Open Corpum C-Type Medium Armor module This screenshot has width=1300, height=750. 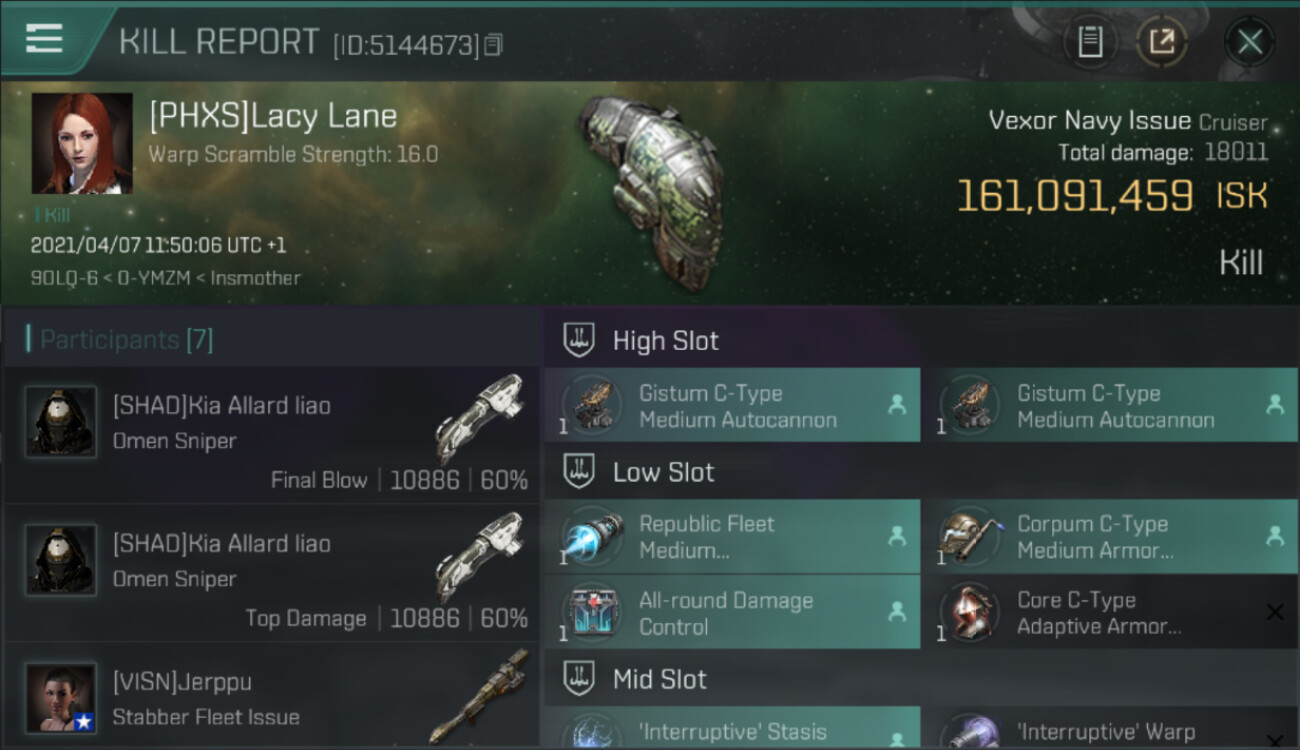click(1110, 537)
